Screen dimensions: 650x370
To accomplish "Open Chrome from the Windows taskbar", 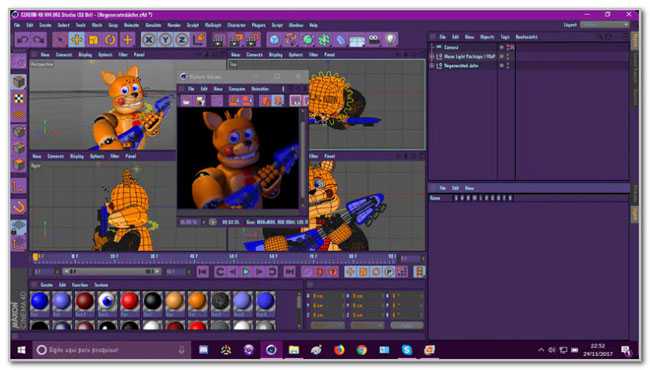I will (x=361, y=350).
